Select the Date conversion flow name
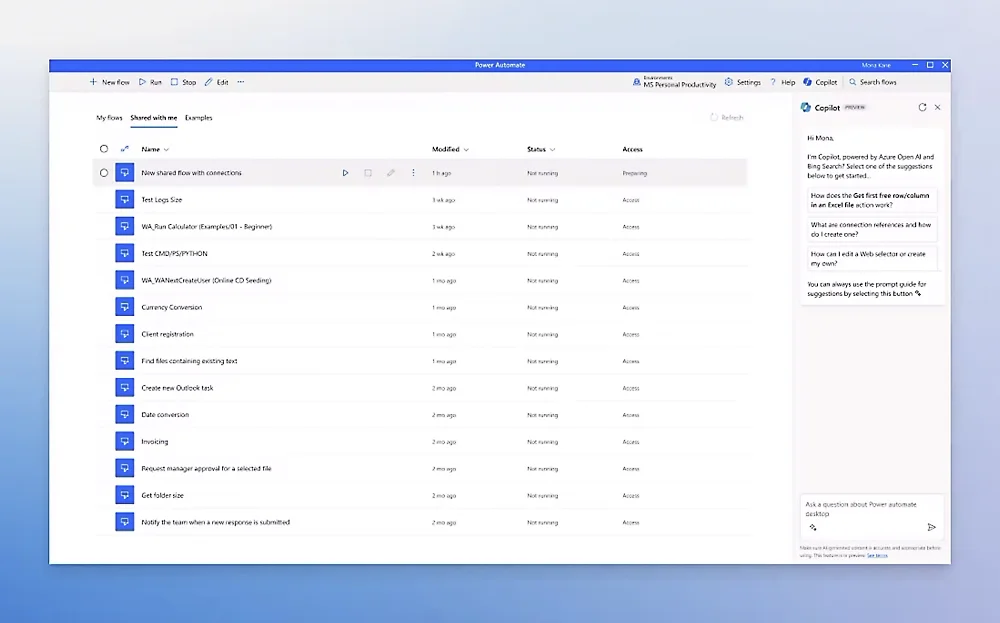 point(165,414)
